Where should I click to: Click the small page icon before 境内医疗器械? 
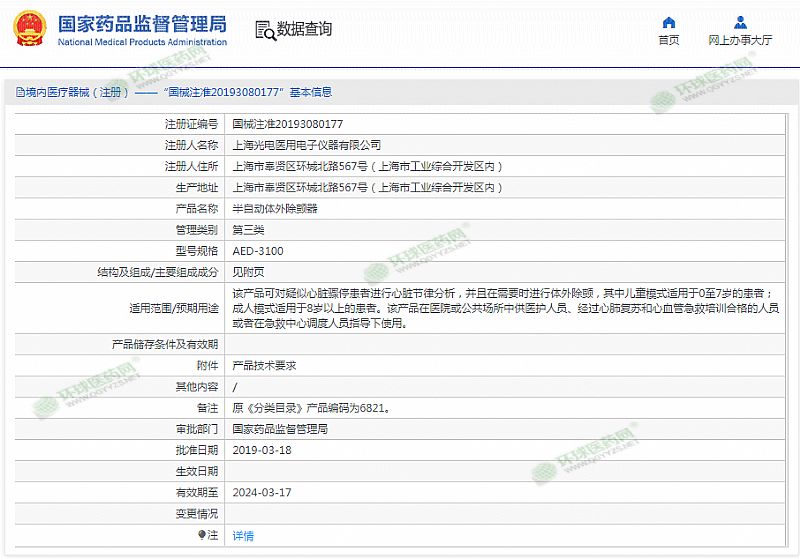pos(19,92)
